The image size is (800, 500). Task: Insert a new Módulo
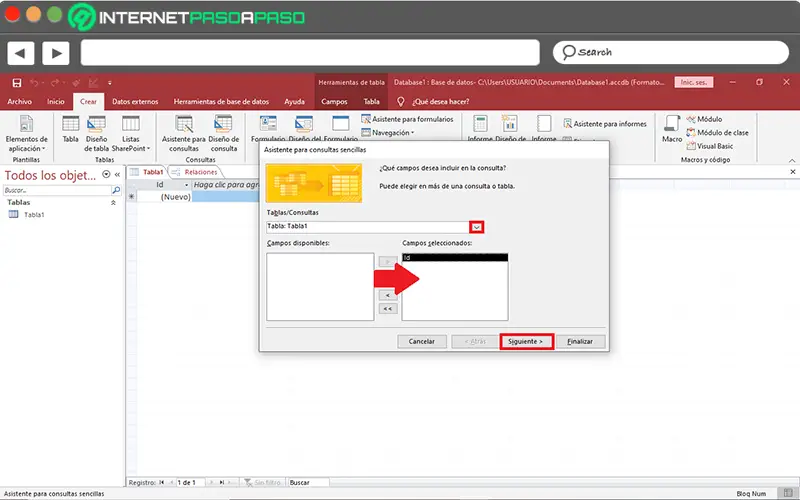click(704, 119)
